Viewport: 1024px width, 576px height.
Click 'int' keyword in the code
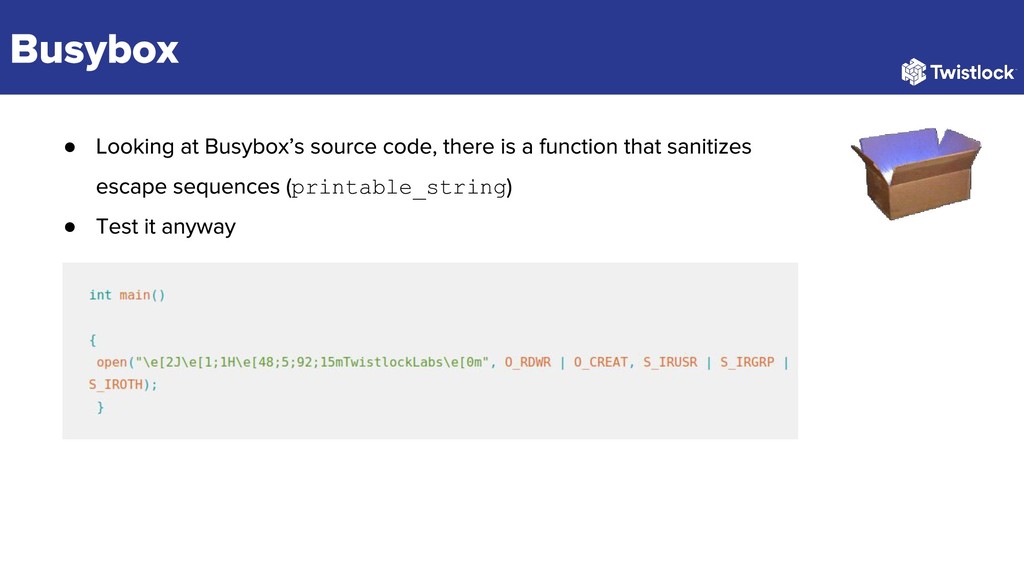pyautogui.click(x=101, y=295)
